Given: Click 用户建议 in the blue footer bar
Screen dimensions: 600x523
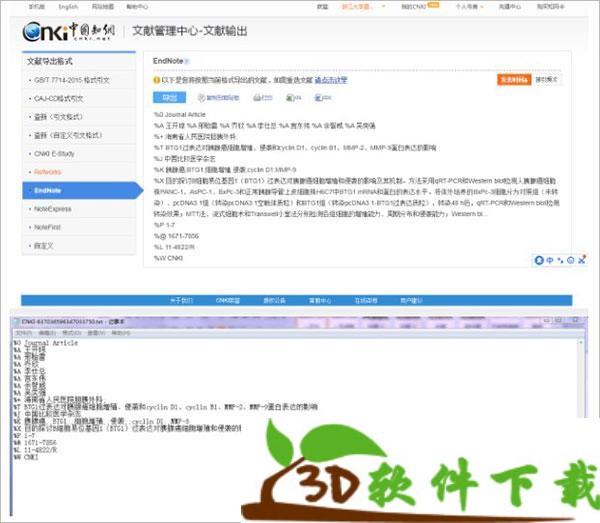Looking at the screenshot, I should tap(411, 300).
